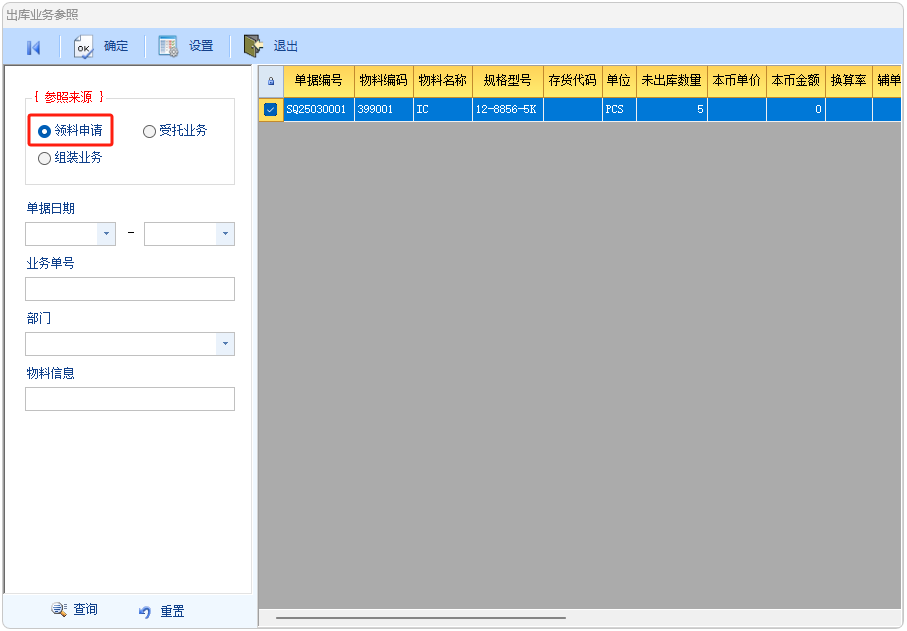Click the horizontal scrollbar at grid bottom
The height and width of the screenshot is (631, 907).
point(421,618)
